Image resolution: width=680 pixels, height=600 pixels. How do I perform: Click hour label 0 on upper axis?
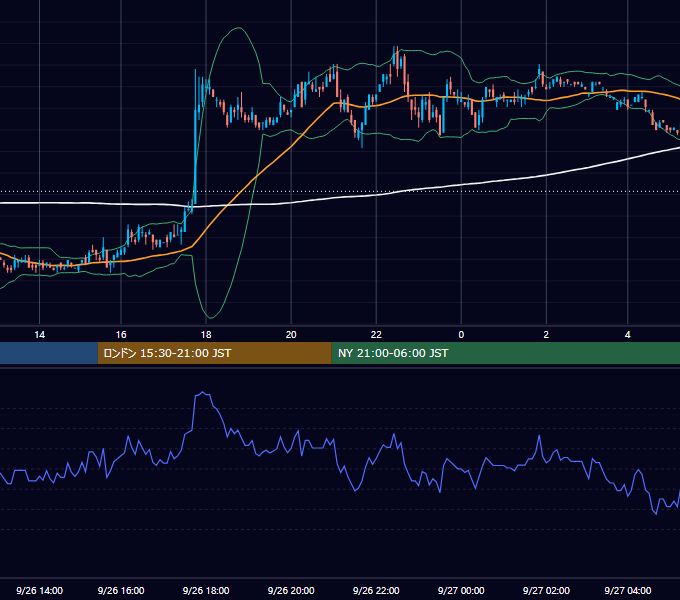pyautogui.click(x=461, y=335)
